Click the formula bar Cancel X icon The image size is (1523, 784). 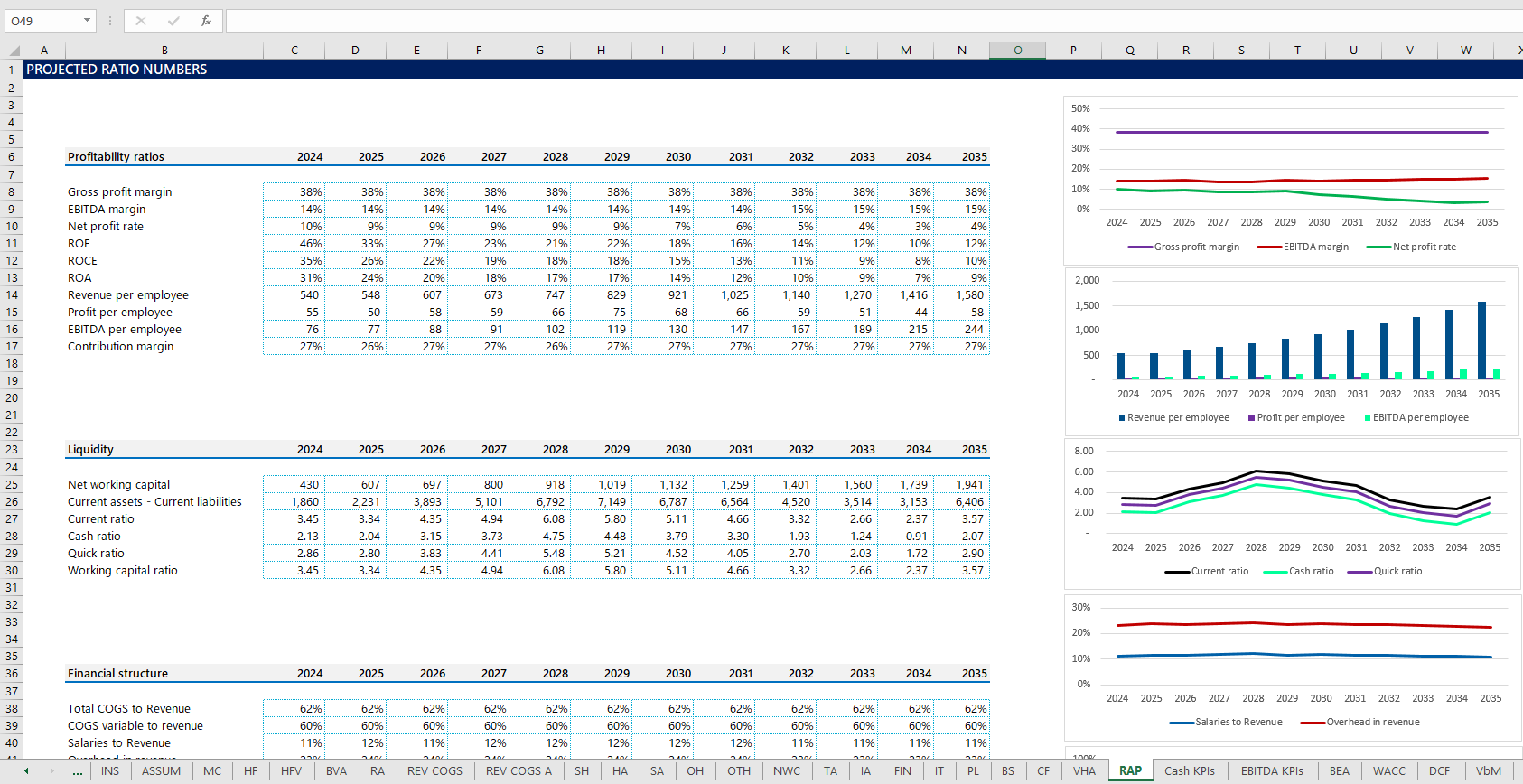tap(141, 21)
